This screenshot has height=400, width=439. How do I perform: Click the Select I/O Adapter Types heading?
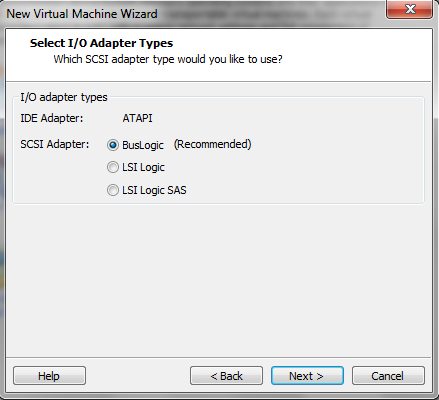click(x=101, y=43)
